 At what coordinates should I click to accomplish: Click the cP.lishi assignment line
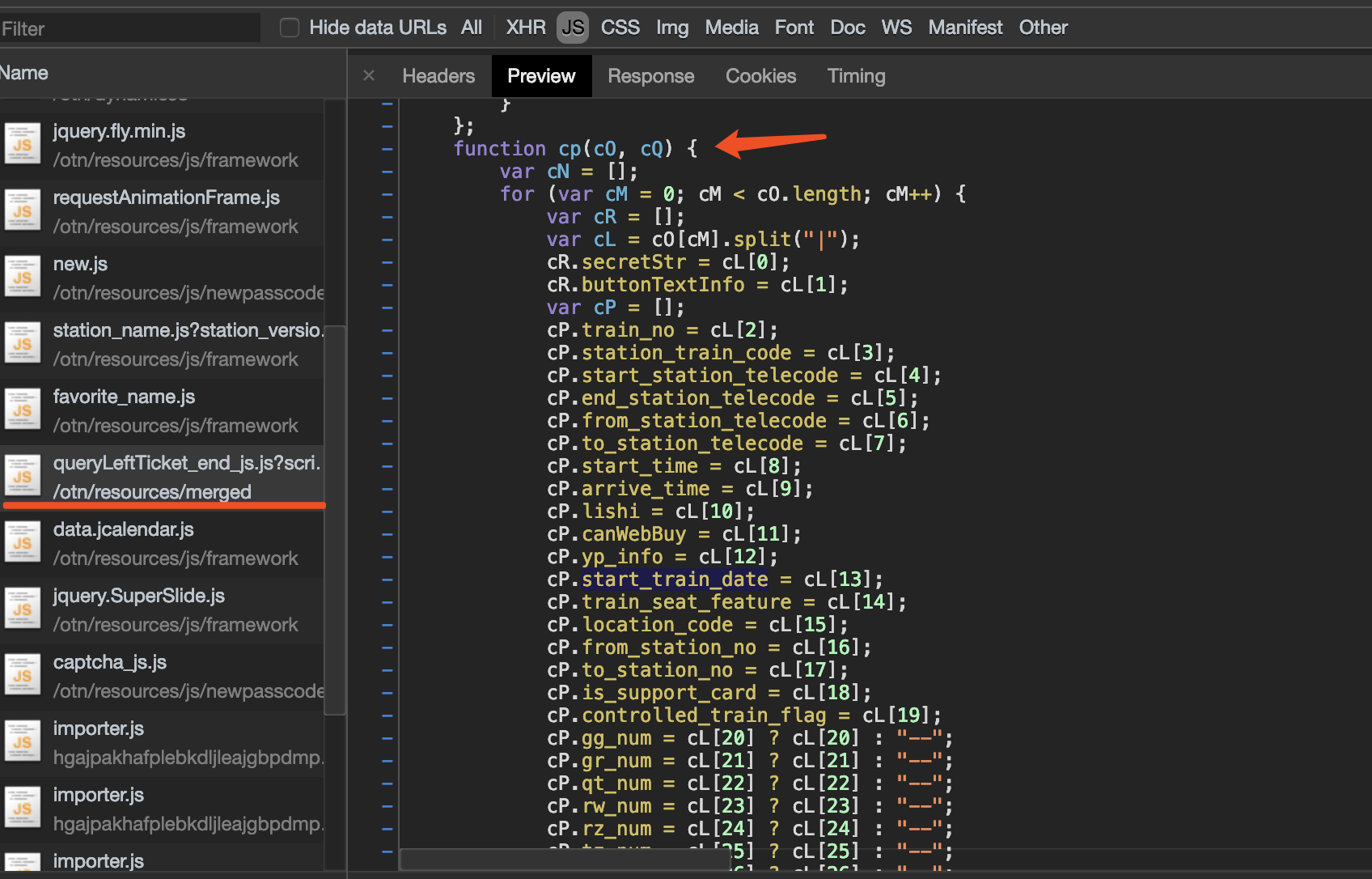(x=651, y=512)
